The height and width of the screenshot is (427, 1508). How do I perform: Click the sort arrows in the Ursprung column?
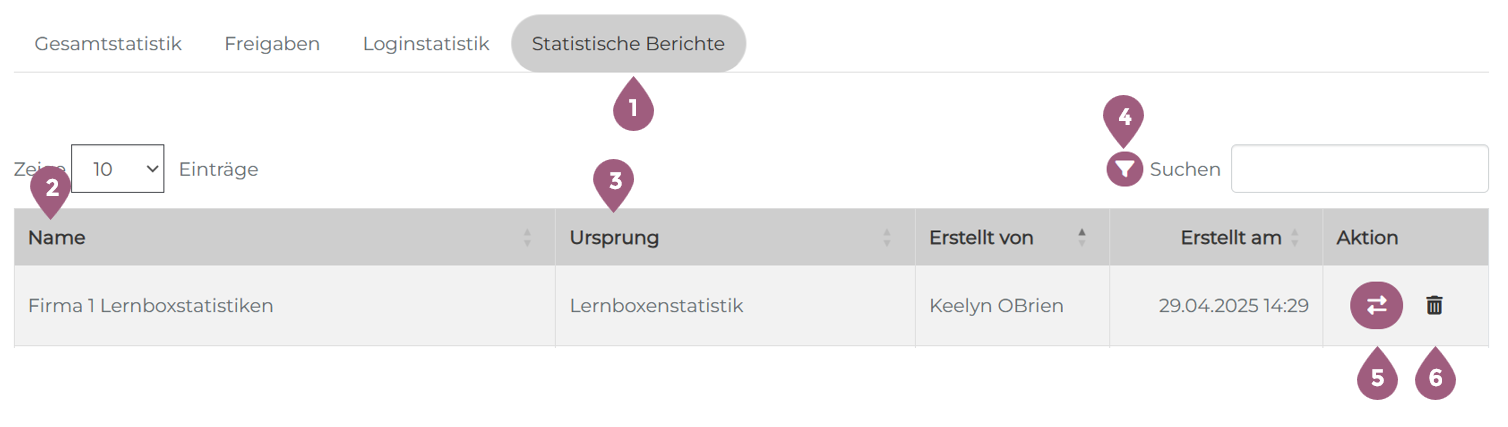click(x=886, y=238)
